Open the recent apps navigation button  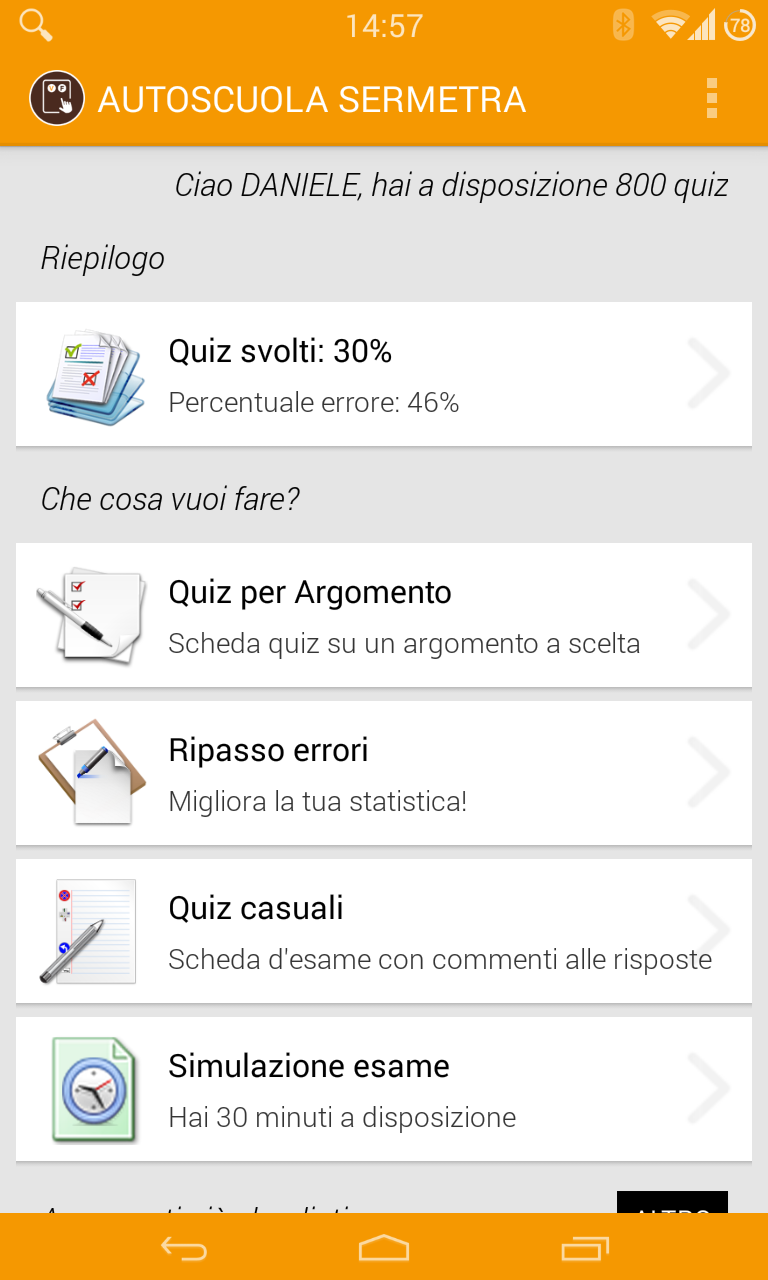click(585, 1247)
